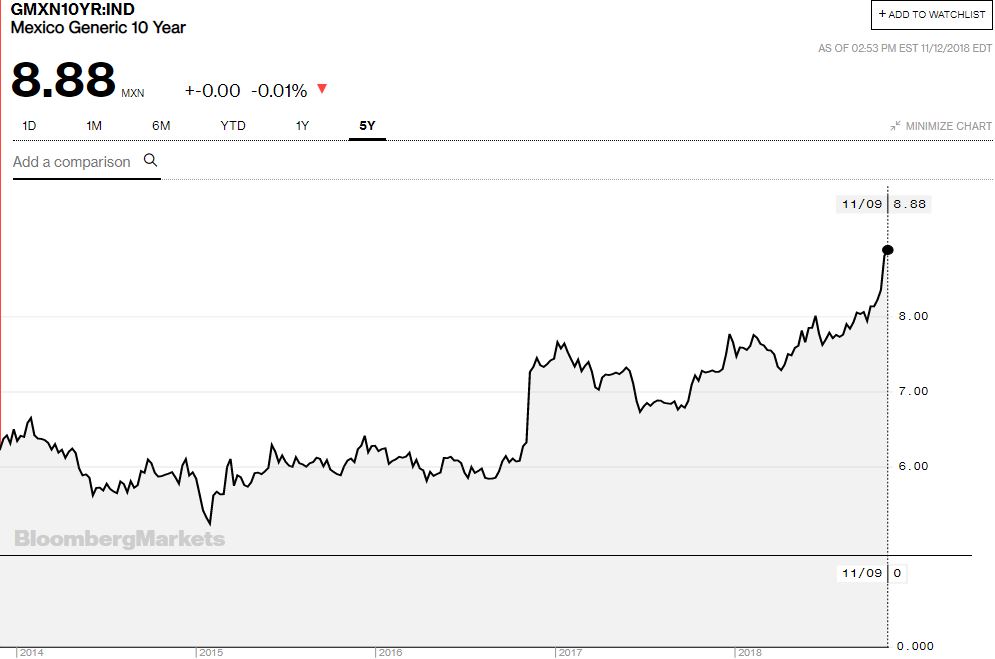The height and width of the screenshot is (659, 995).
Task: Click the minimize chart arrows icon
Action: 895,126
